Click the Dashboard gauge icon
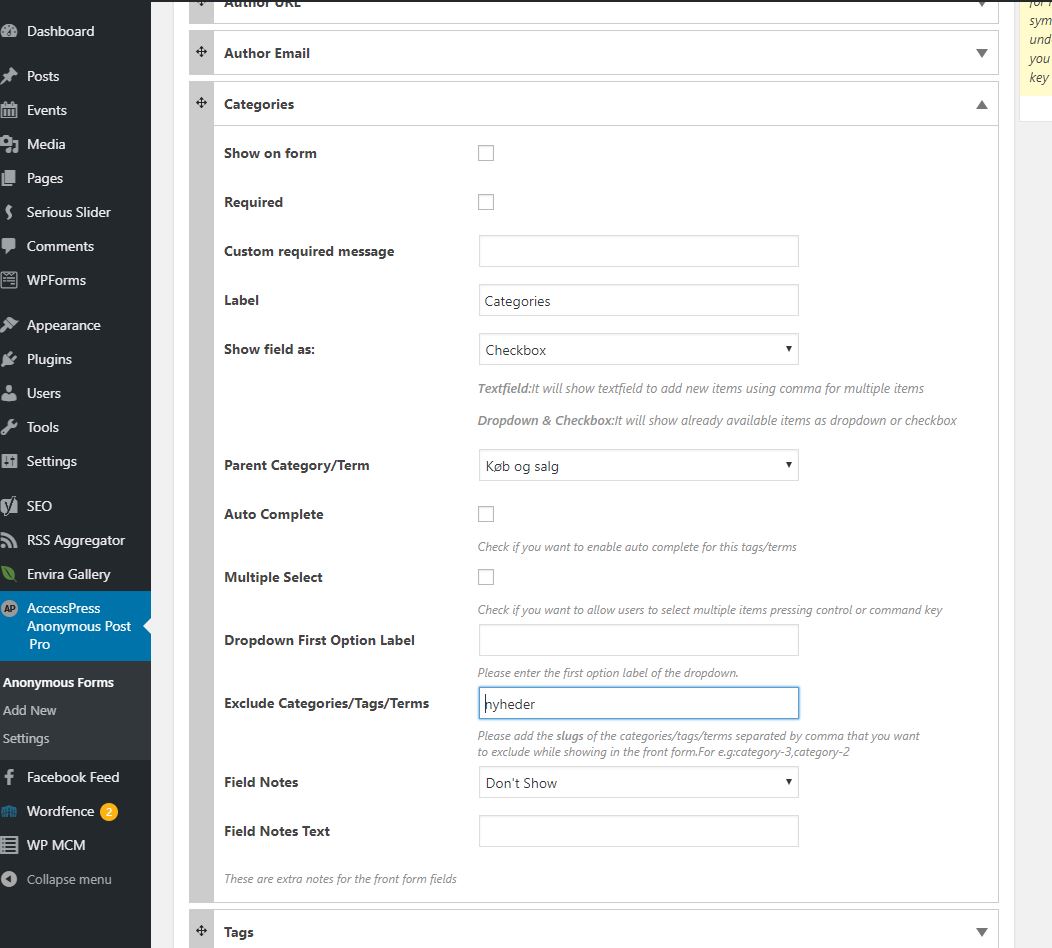The width and height of the screenshot is (1052, 948). [x=9, y=31]
